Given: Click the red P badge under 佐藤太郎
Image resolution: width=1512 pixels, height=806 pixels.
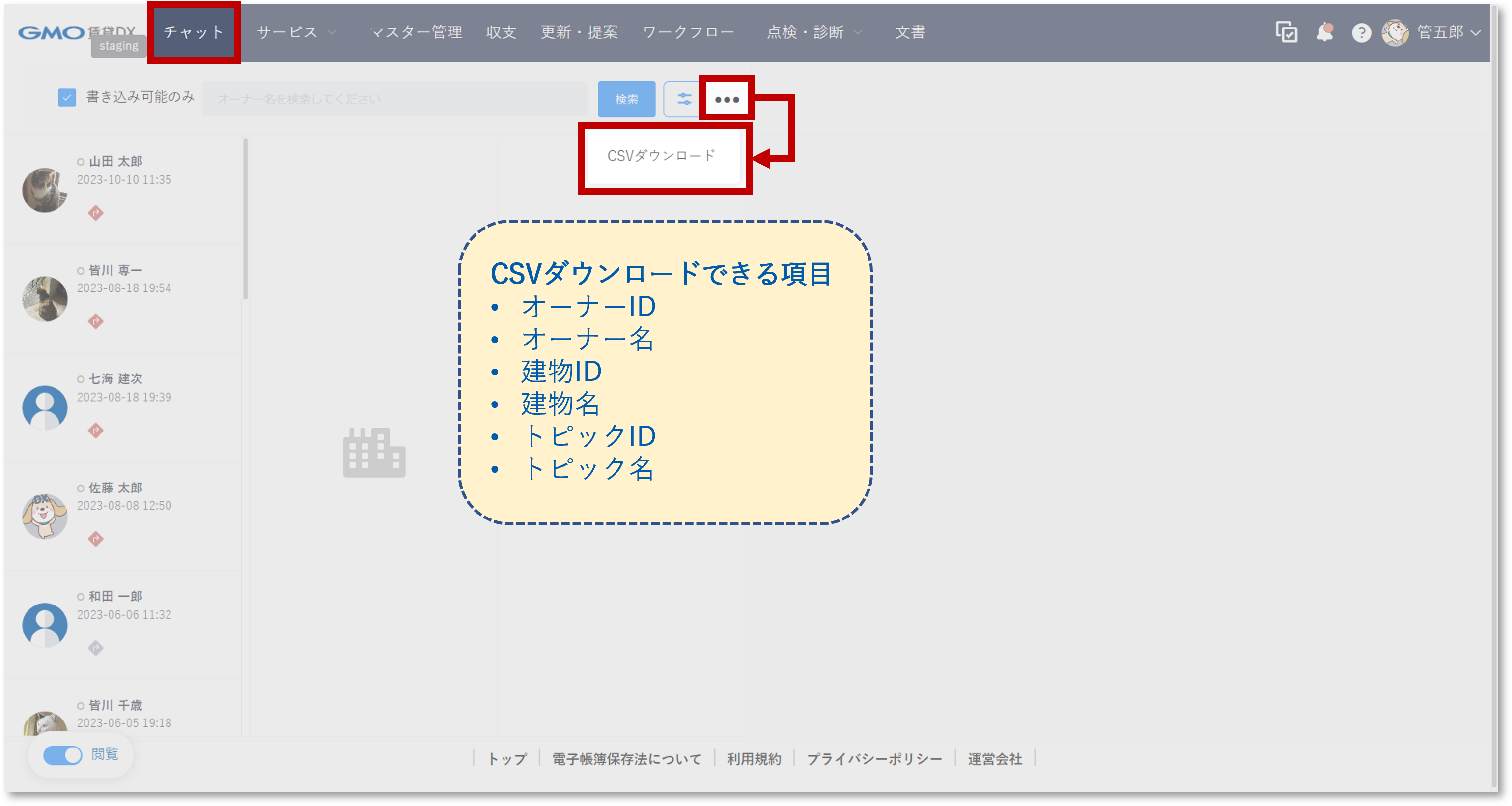Looking at the screenshot, I should 96,540.
